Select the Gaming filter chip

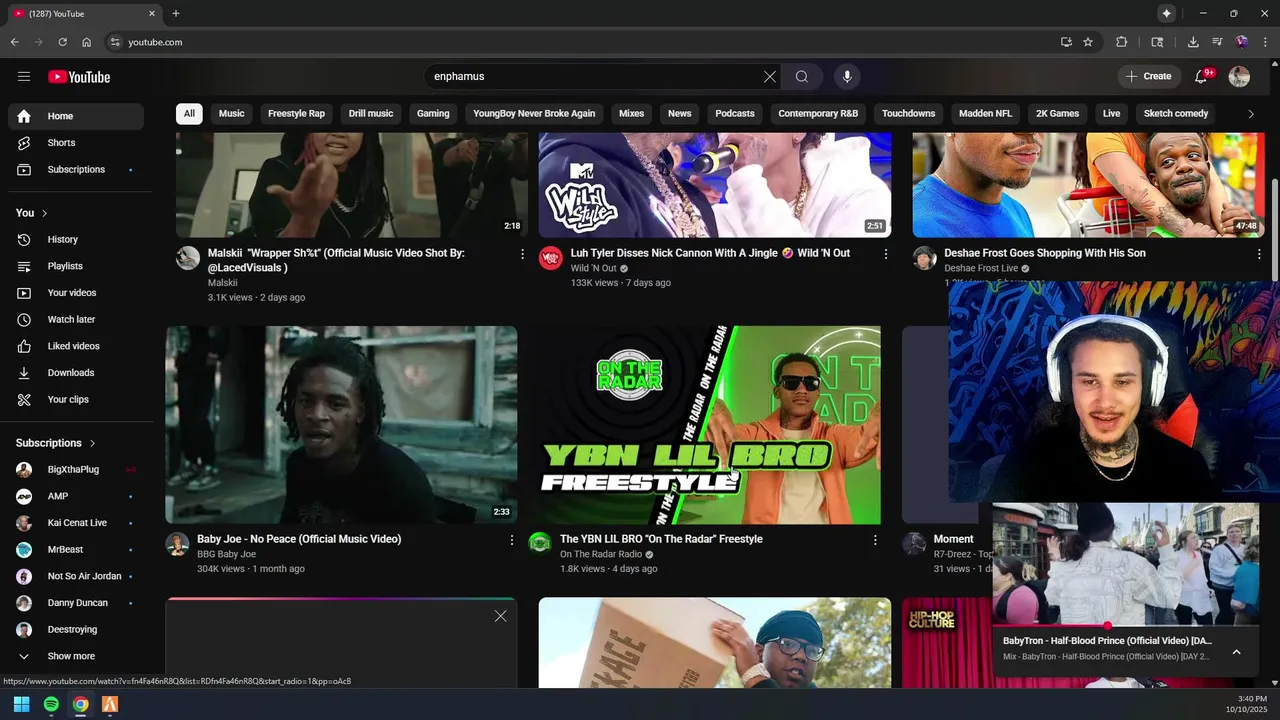433,114
